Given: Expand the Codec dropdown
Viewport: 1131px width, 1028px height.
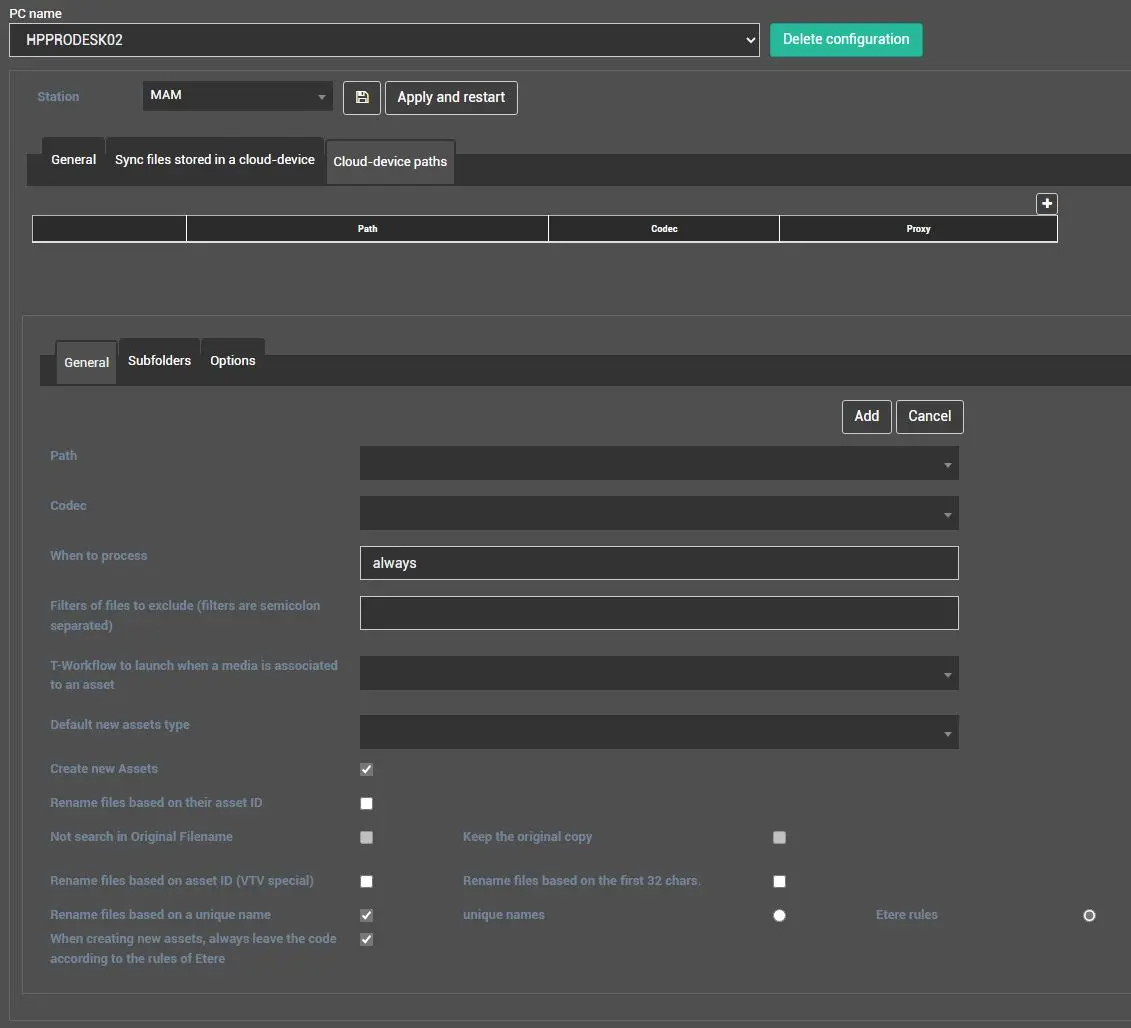Looking at the screenshot, I should 658,514.
